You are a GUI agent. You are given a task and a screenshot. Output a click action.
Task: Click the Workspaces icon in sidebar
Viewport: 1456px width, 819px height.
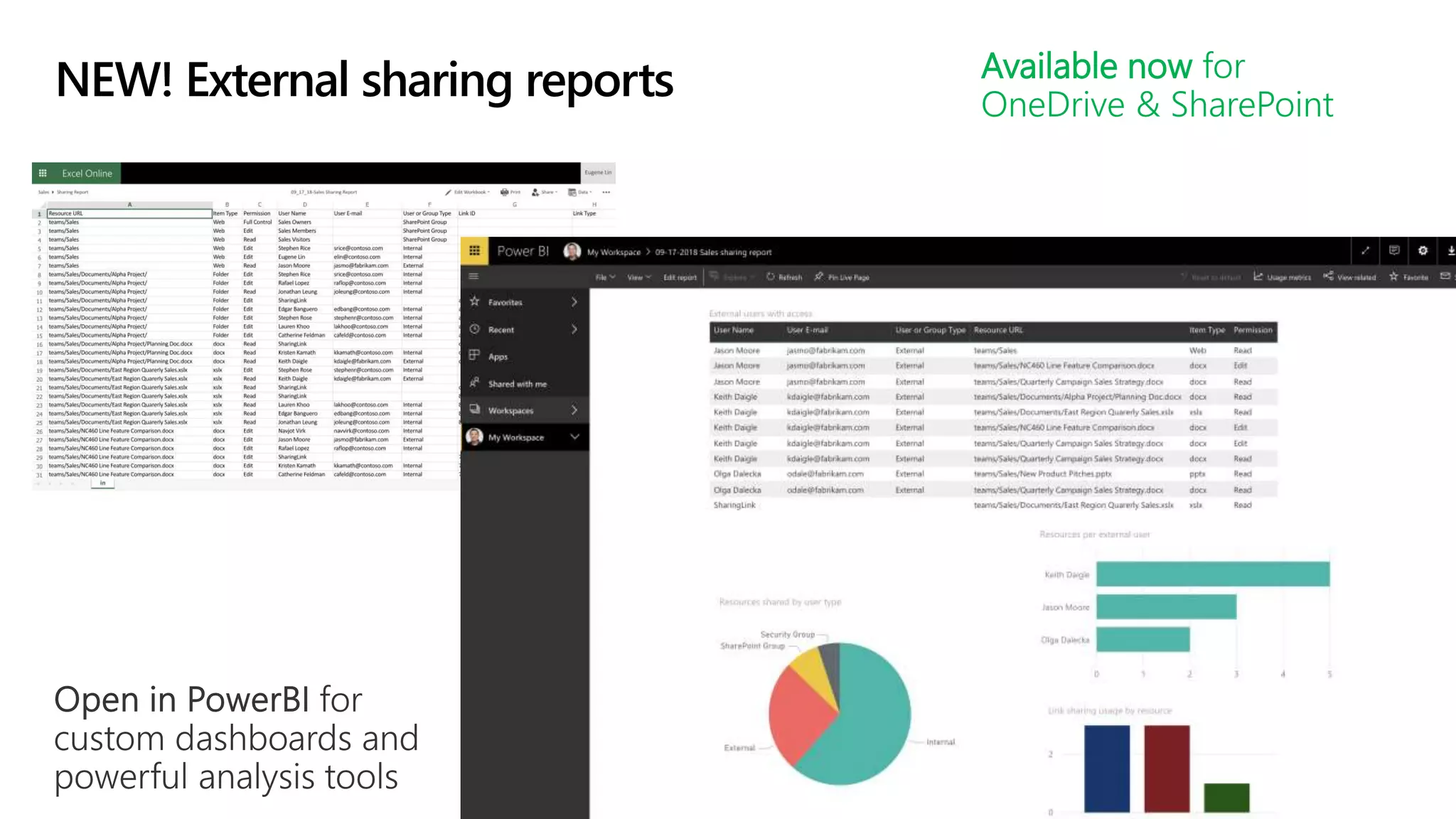(474, 409)
